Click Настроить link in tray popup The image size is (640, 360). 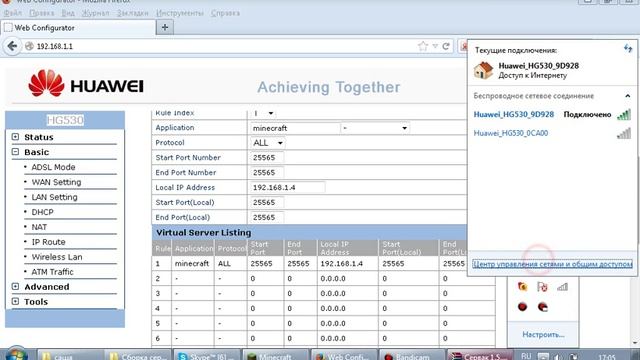tap(543, 335)
